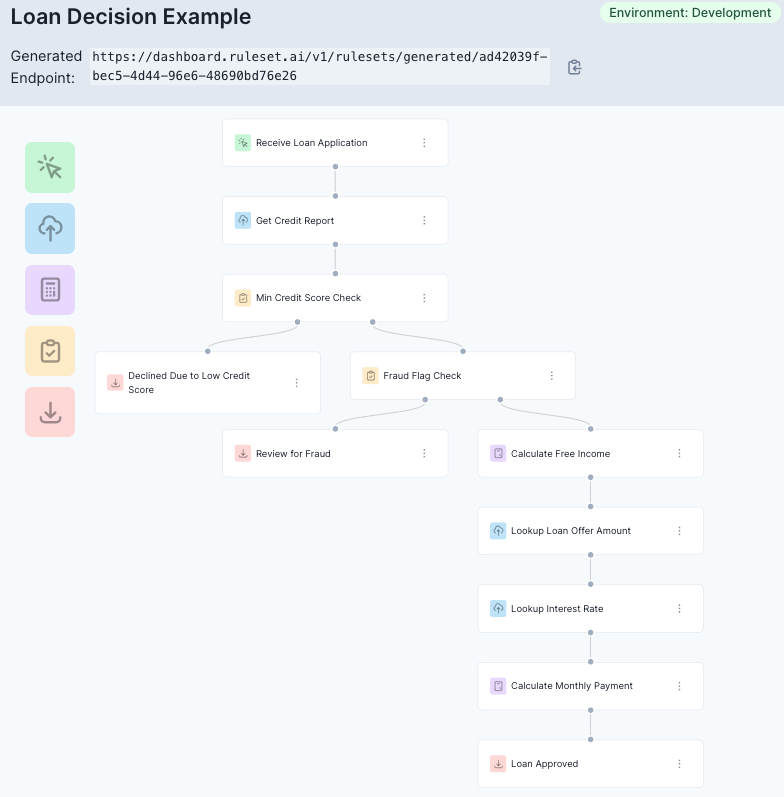784x797 pixels.
Task: Select the Lookup Interest Rate node
Action: (x=590, y=608)
